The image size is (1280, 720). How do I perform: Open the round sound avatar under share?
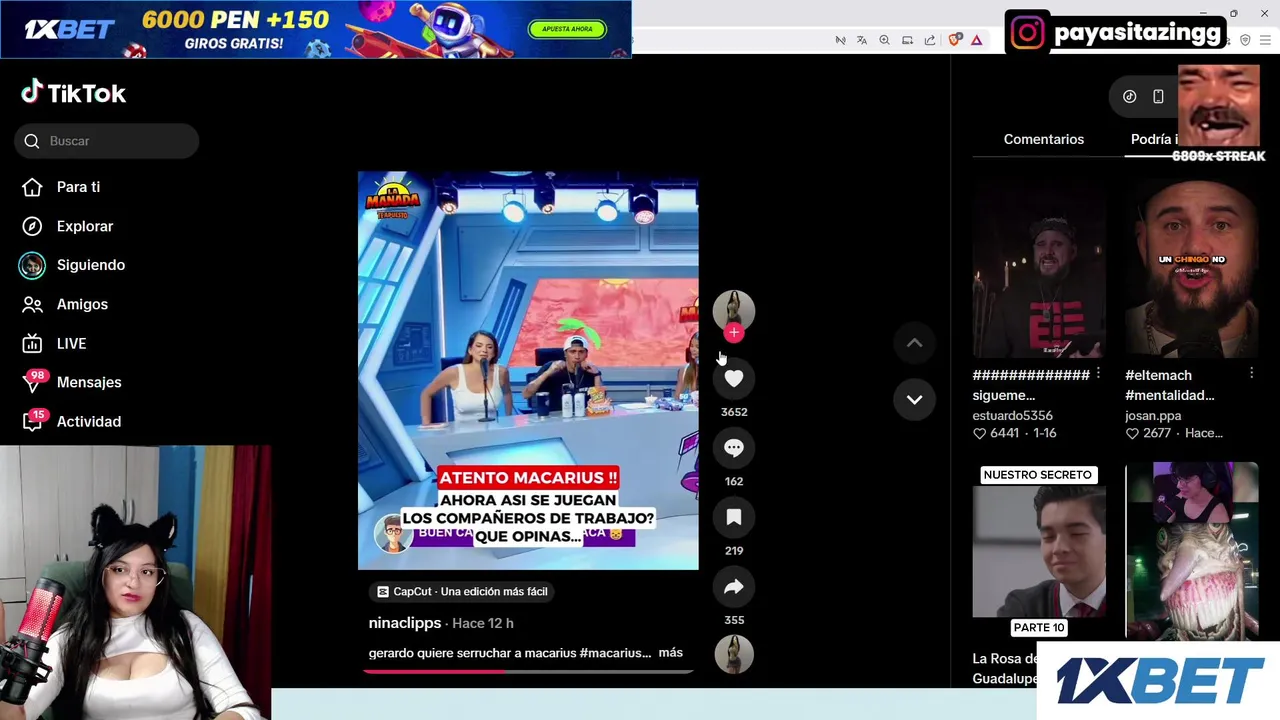point(734,655)
